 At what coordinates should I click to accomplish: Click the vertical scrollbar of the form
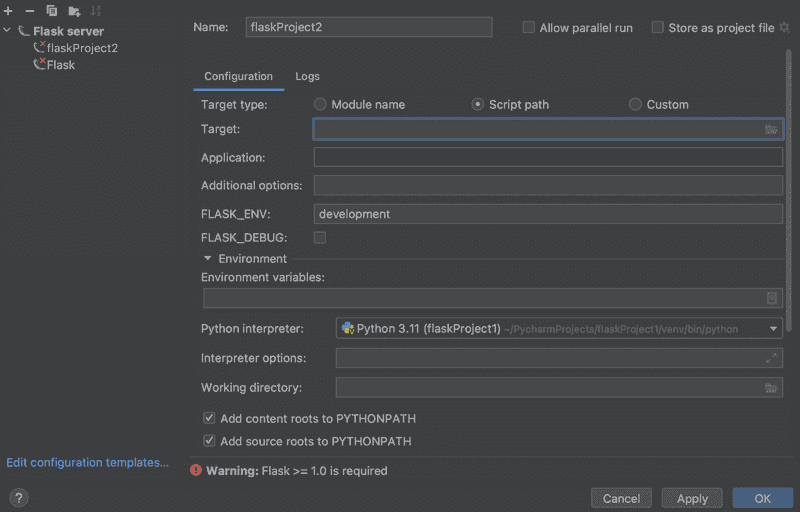point(789,189)
